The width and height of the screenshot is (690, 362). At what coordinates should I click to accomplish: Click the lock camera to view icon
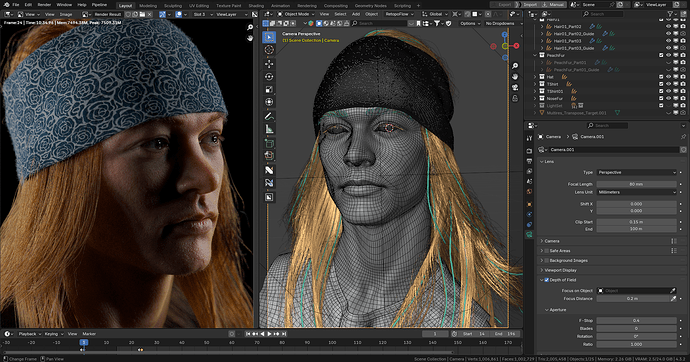click(x=515, y=98)
